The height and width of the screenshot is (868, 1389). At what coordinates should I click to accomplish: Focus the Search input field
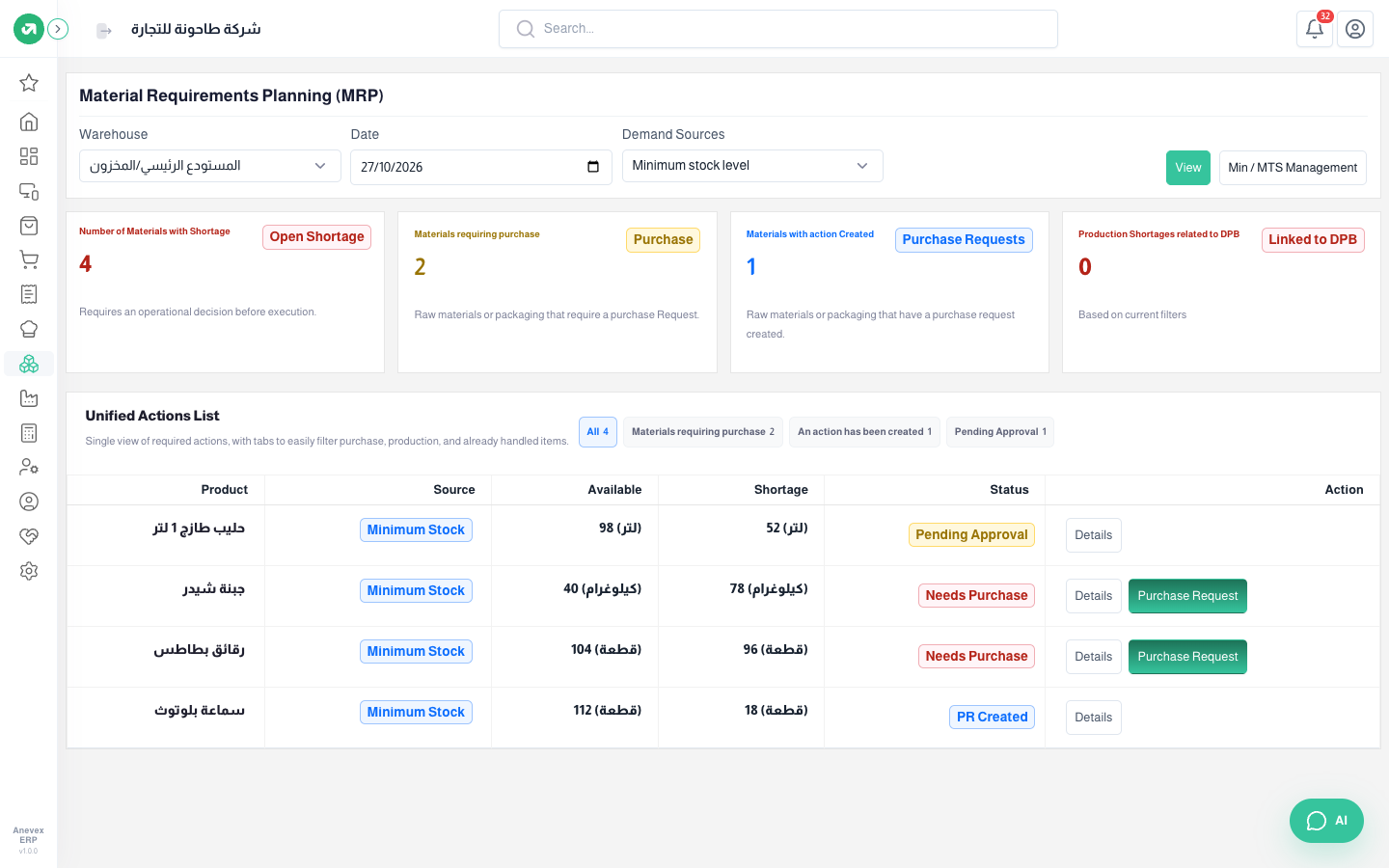pyautogui.click(x=778, y=29)
